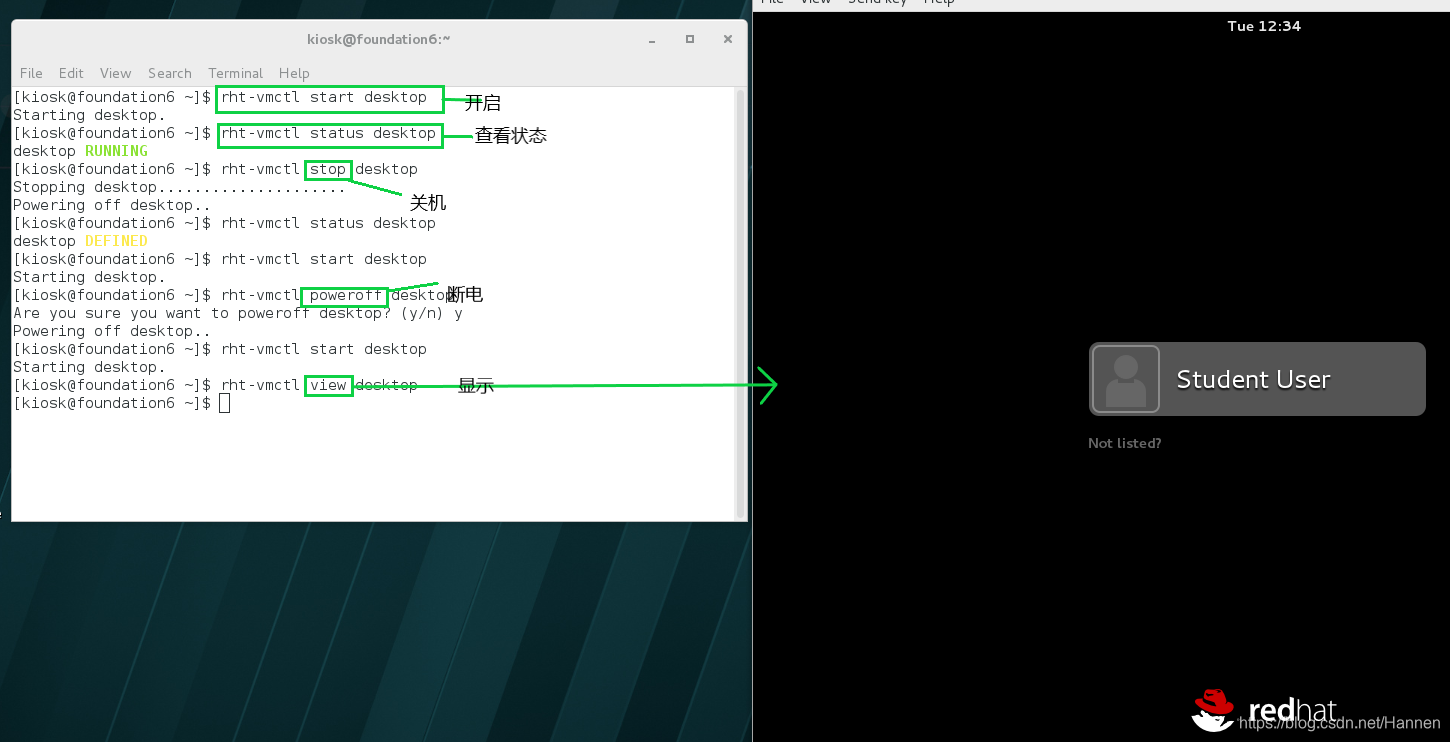Click the terminal's vertical scrollbar
This screenshot has height=742, width=1450.
[x=741, y=303]
